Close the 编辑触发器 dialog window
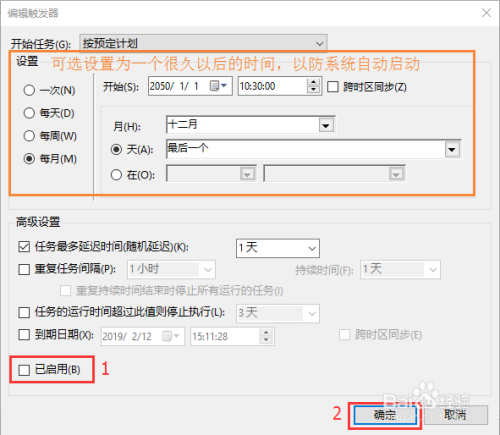Screen dimensions: 500x435 [486, 13]
